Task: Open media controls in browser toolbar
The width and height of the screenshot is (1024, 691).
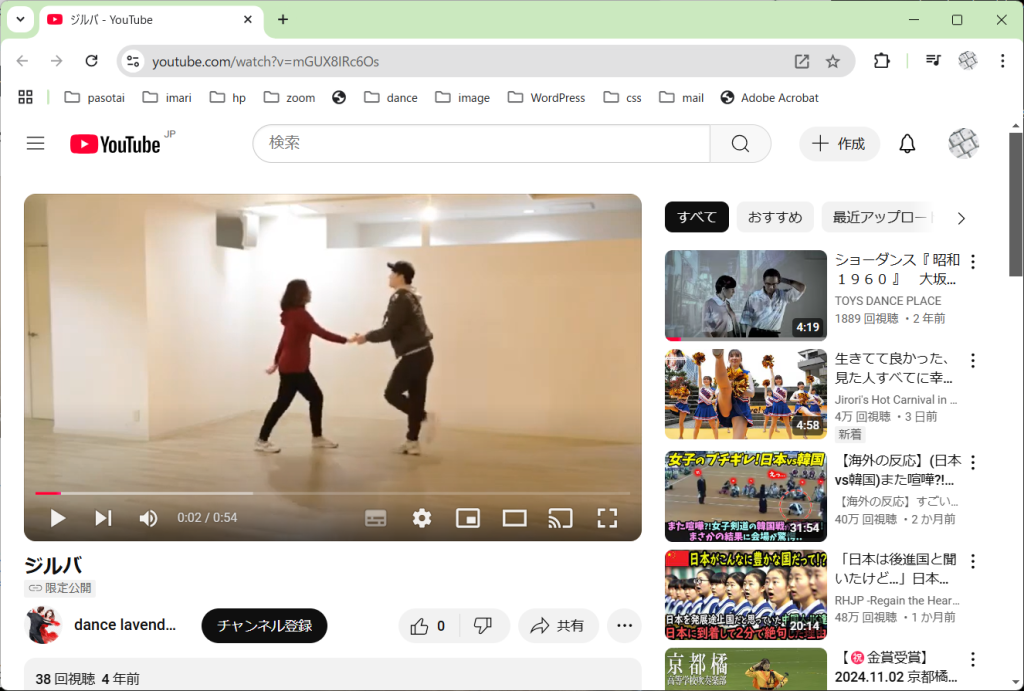Action: [933, 61]
